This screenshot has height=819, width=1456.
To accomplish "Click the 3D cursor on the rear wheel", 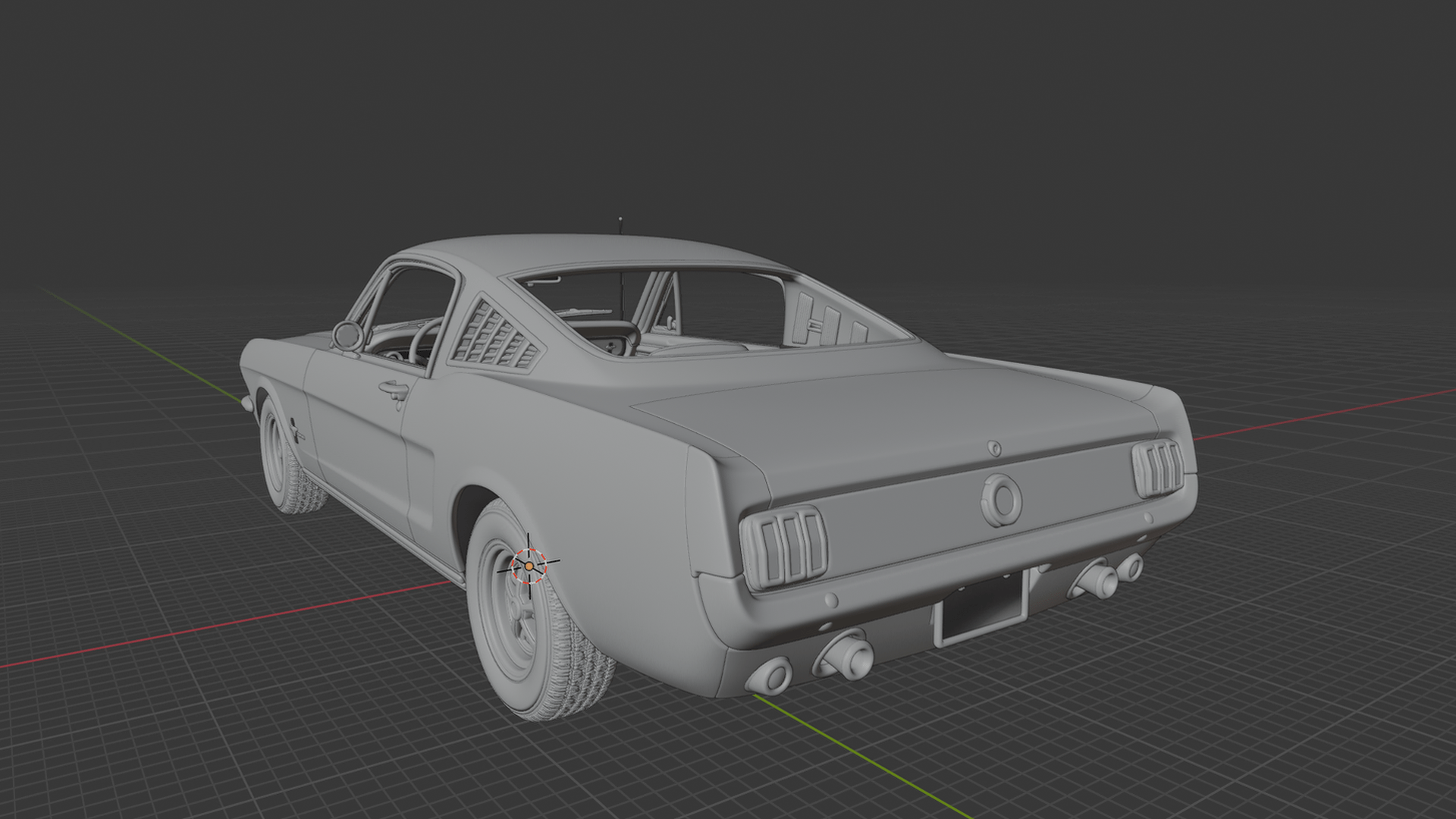I will pos(529,566).
